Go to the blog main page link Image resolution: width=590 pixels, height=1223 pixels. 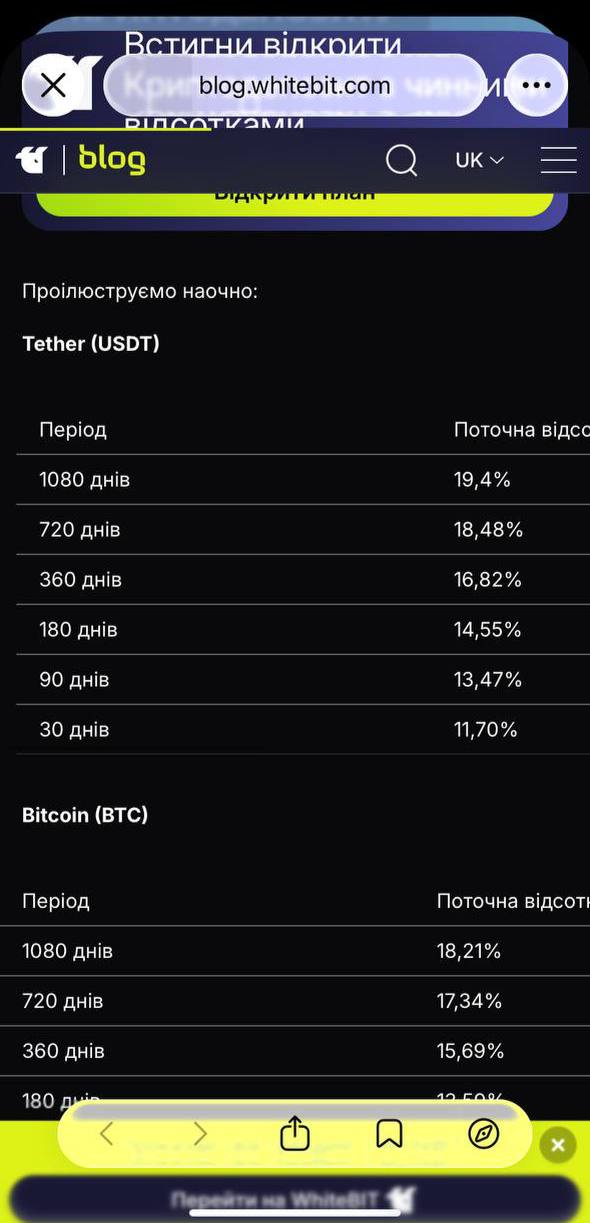tap(112, 159)
